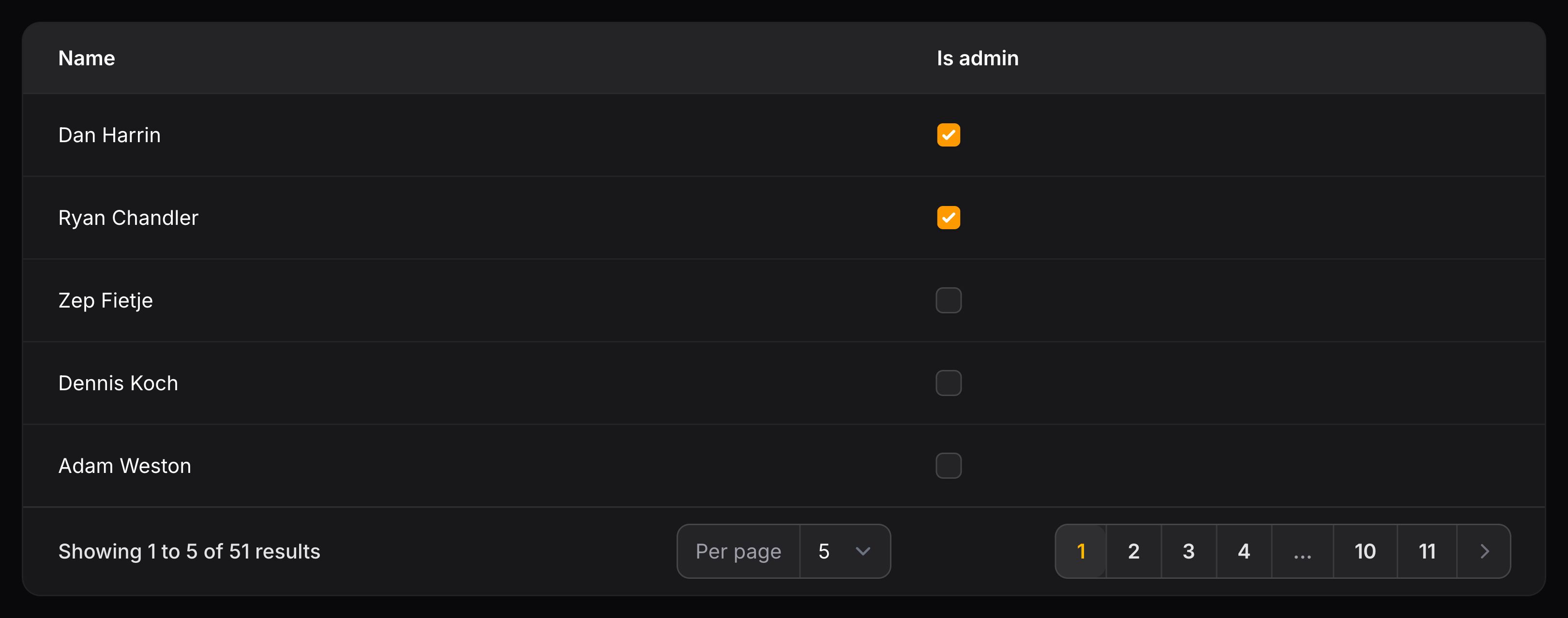Uncheck Ryan Chandler's admin checkbox
1568x618 pixels.
pos(949,217)
